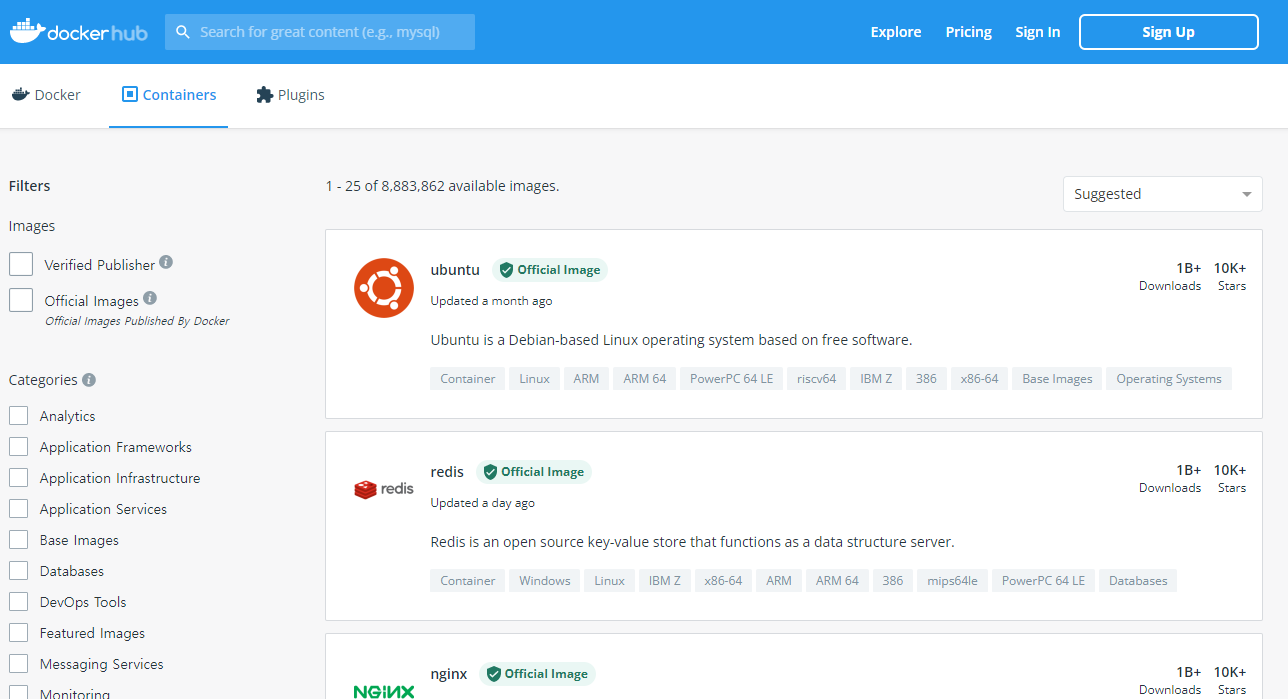Check the Application Frameworks category
Image resolution: width=1288 pixels, height=699 pixels.
(18, 447)
